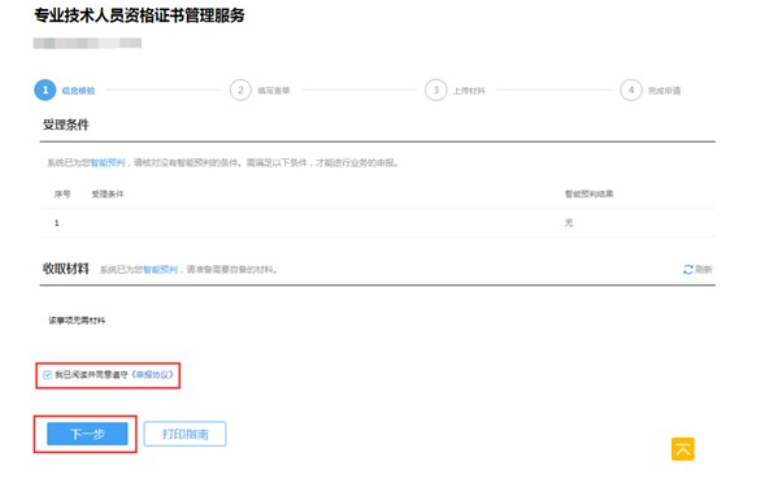This screenshot has width=776, height=492.
Task: Go to the 上传材料 step label
Action: pyautogui.click(x=468, y=91)
